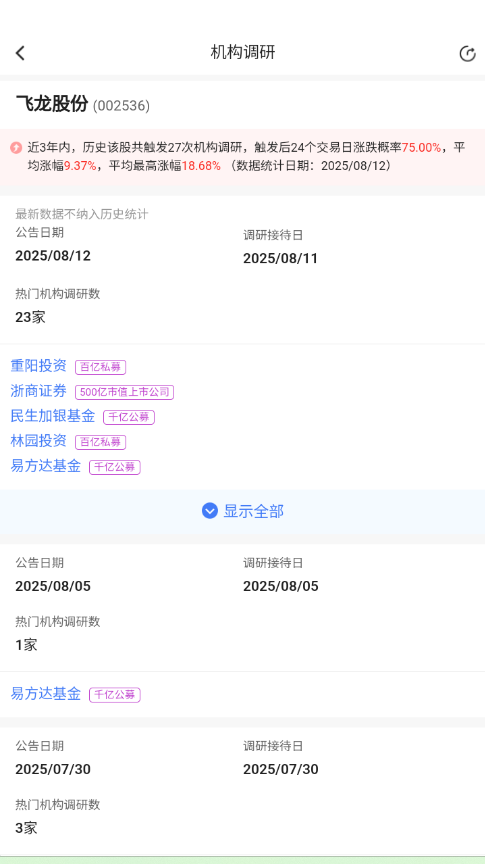Image resolution: width=485 pixels, height=864 pixels.
Task: Open 民生加银基金 institution link
Action: tap(53, 415)
